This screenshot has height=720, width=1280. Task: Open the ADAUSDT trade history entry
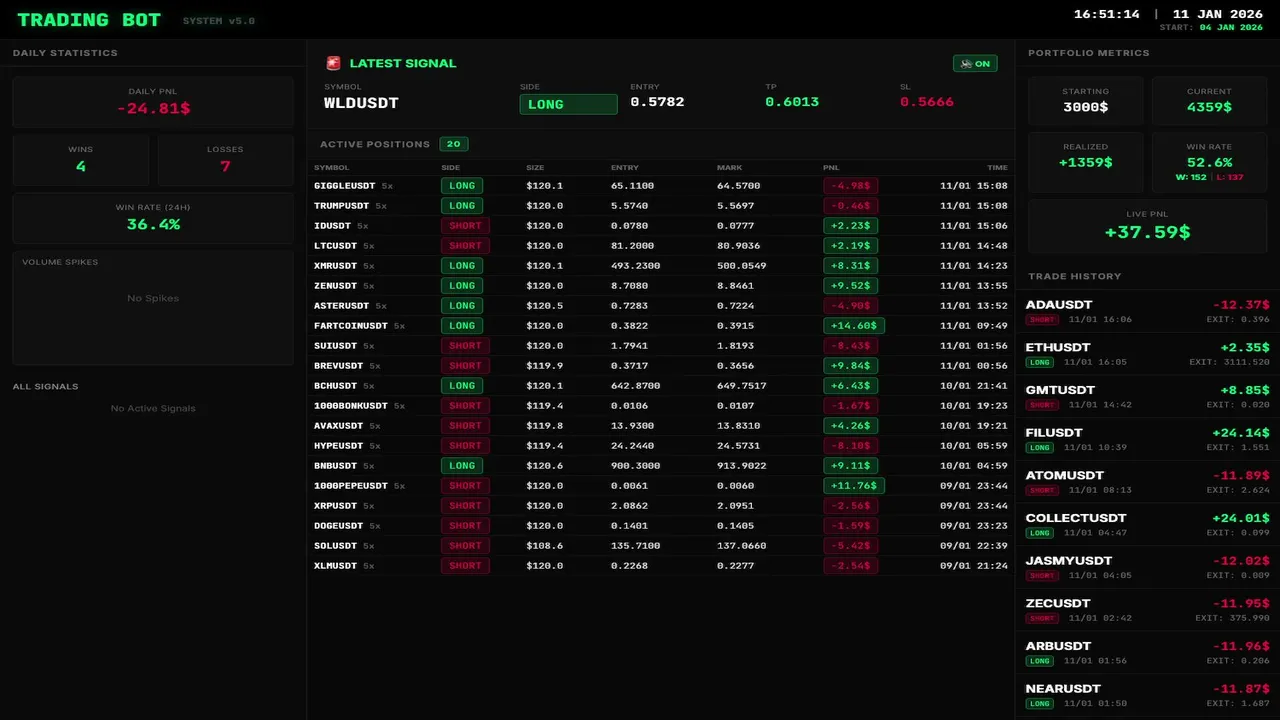click(x=1147, y=311)
